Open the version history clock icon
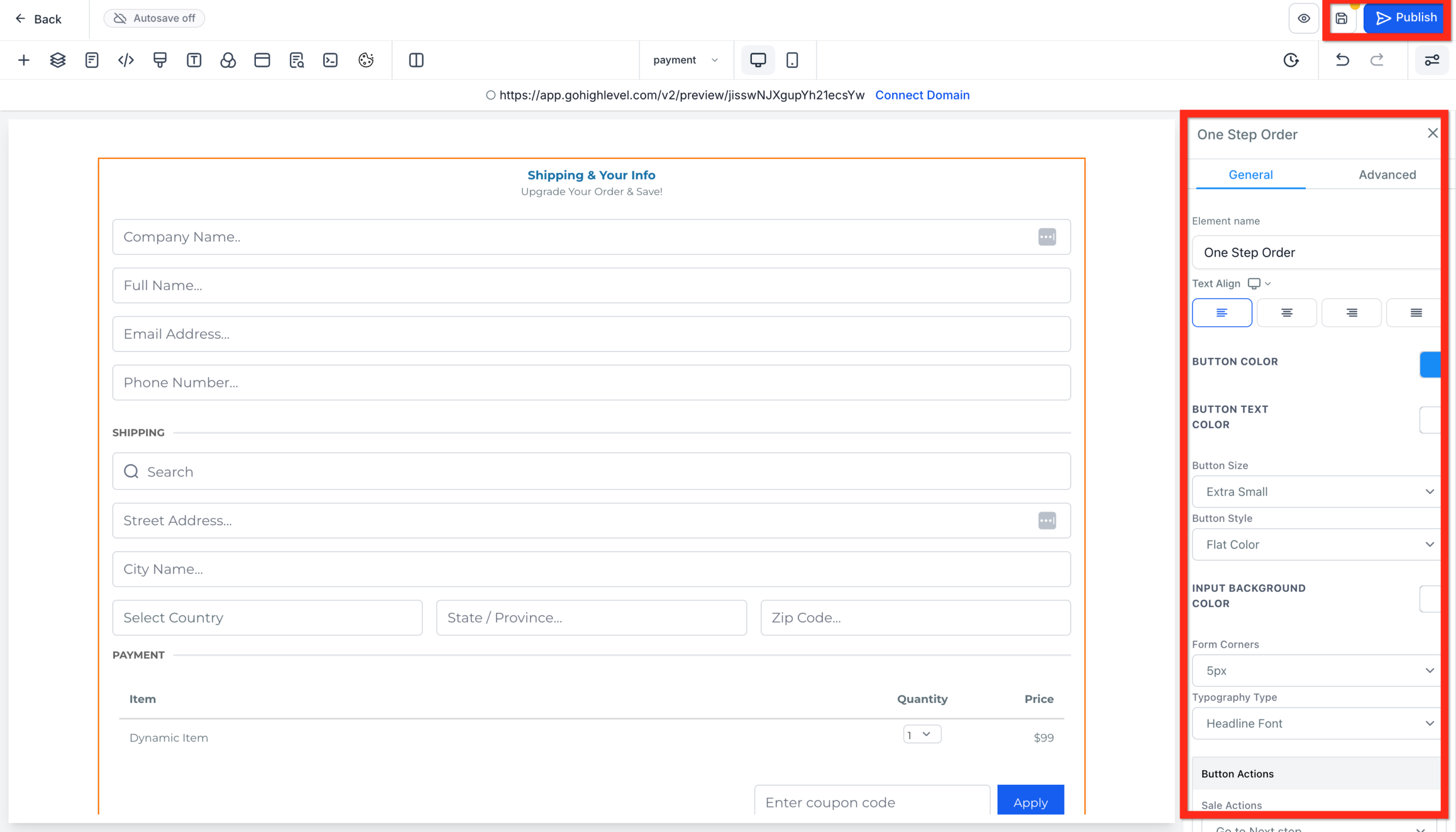Viewport: 1456px width, 832px height. [1292, 60]
